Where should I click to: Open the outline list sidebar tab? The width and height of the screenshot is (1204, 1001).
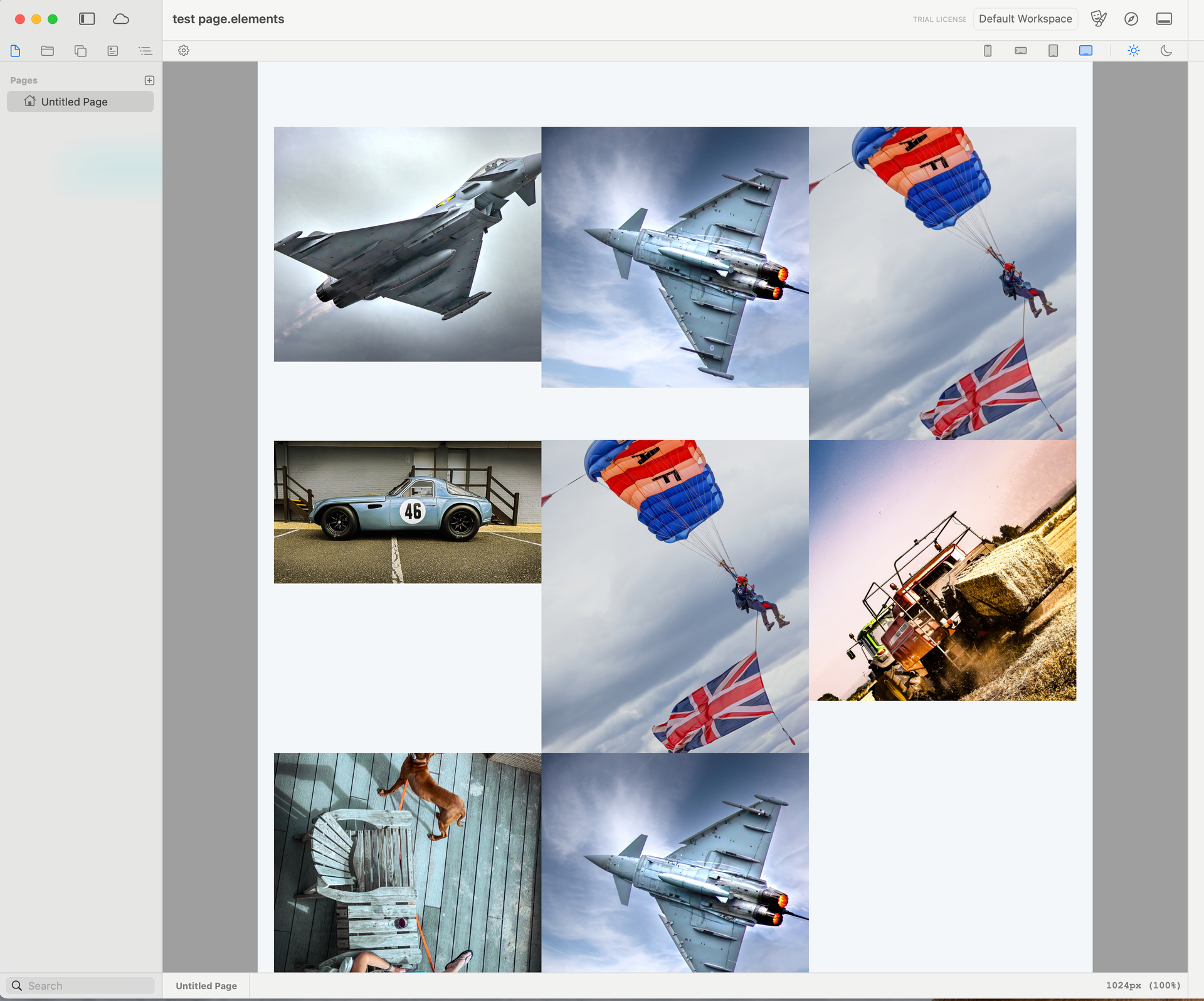(x=145, y=51)
